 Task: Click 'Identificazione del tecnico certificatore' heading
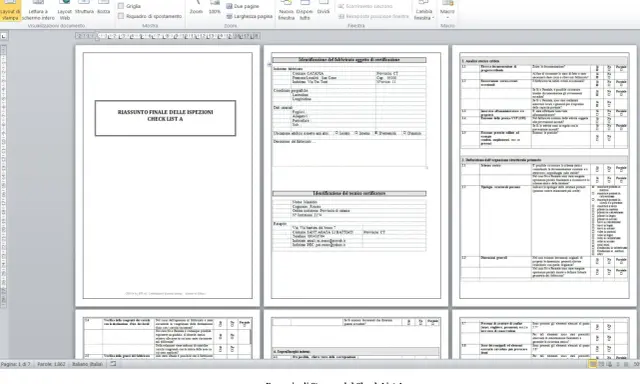349,193
